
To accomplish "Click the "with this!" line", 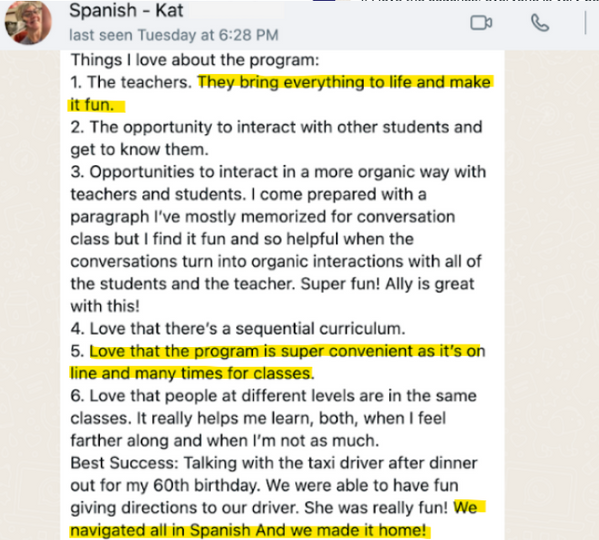I will click(x=105, y=306).
